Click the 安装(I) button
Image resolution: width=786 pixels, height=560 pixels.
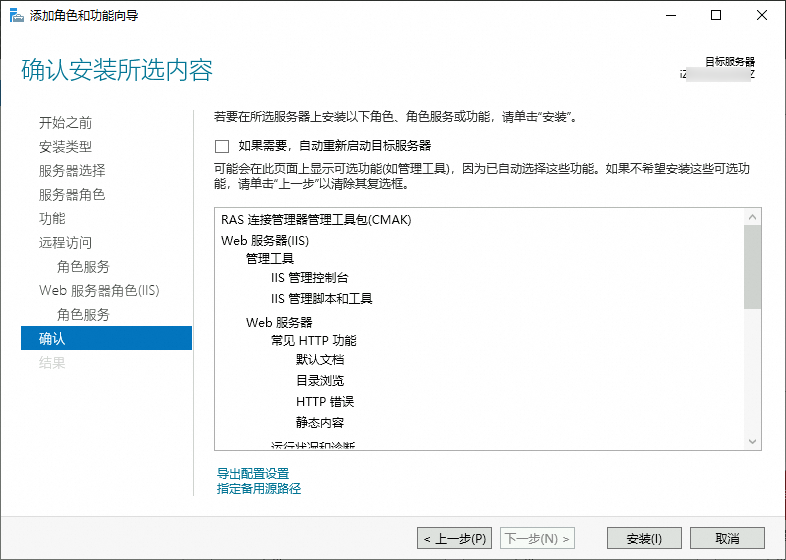[644, 538]
